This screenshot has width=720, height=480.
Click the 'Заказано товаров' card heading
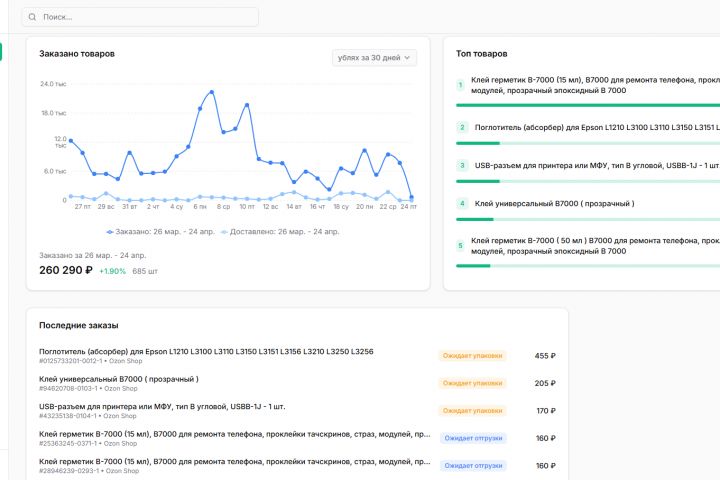[77, 54]
